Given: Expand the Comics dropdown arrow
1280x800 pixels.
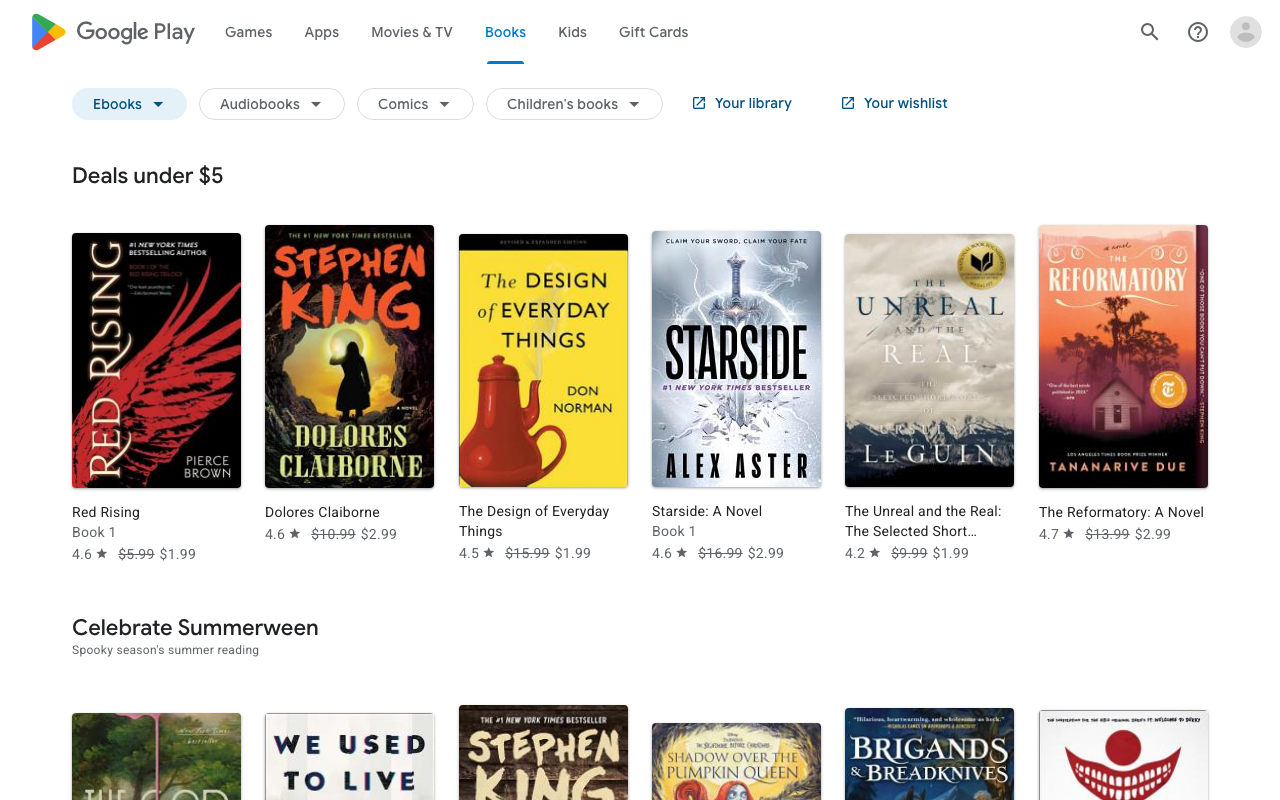Looking at the screenshot, I should click(x=444, y=104).
